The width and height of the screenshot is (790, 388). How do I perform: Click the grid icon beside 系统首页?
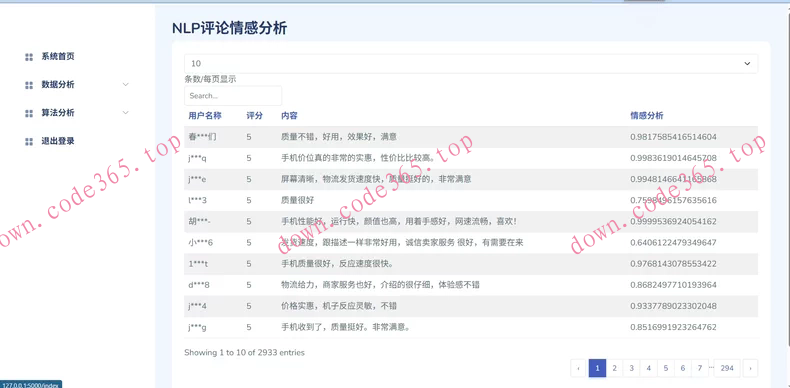[x=29, y=57]
